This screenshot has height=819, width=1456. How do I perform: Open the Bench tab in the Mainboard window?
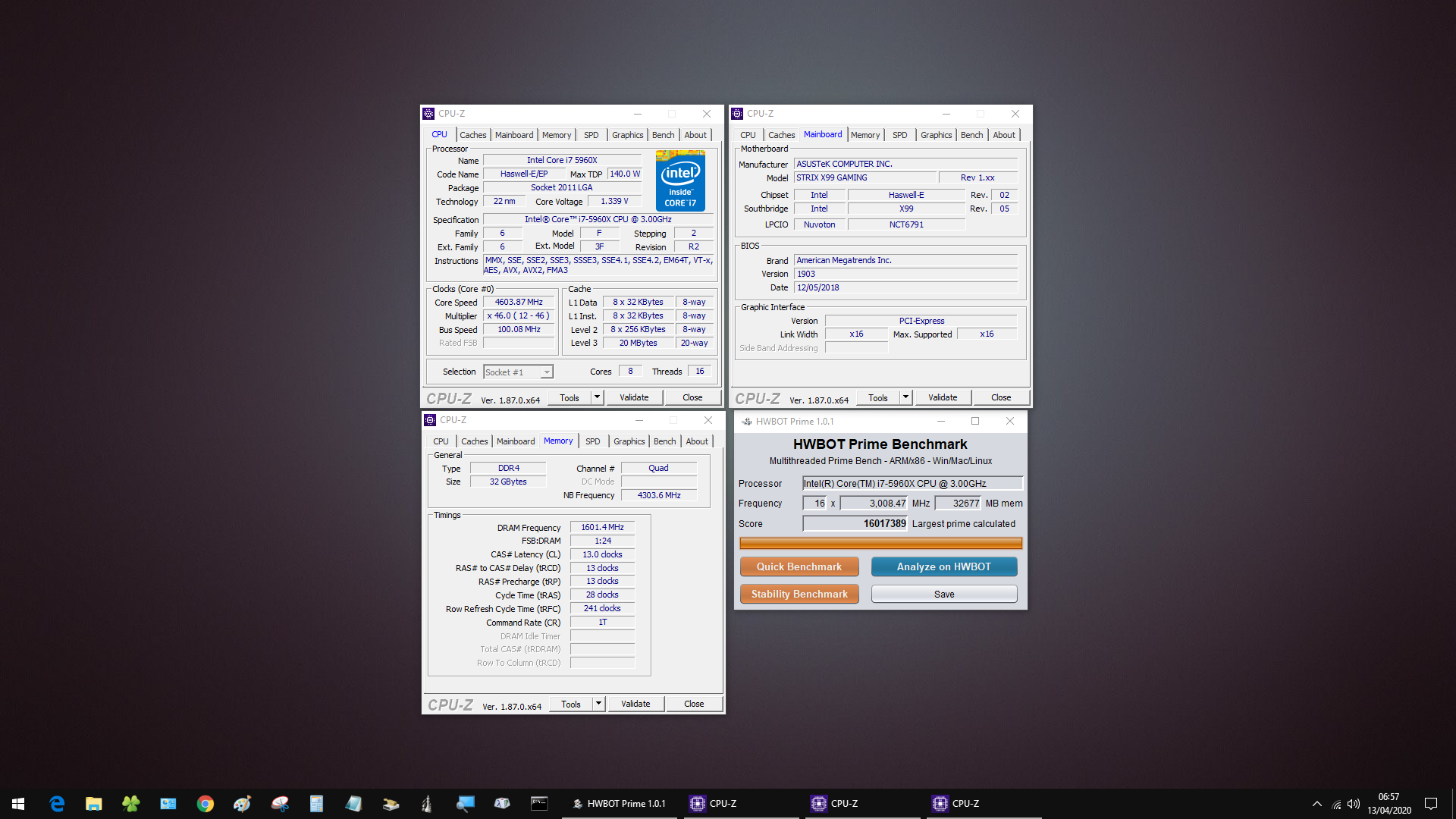(971, 135)
